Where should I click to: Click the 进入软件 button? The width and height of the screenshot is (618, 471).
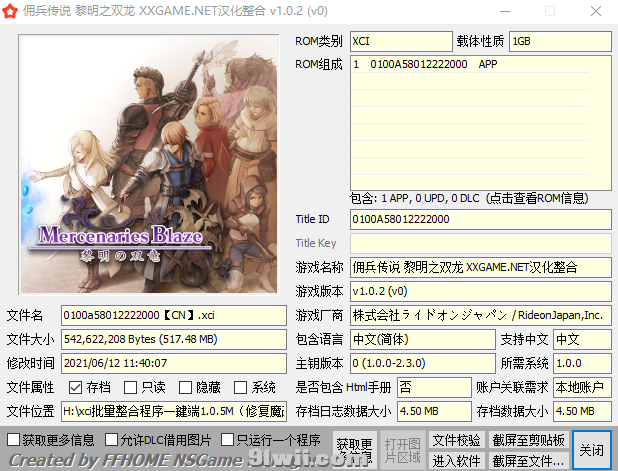coord(457,460)
